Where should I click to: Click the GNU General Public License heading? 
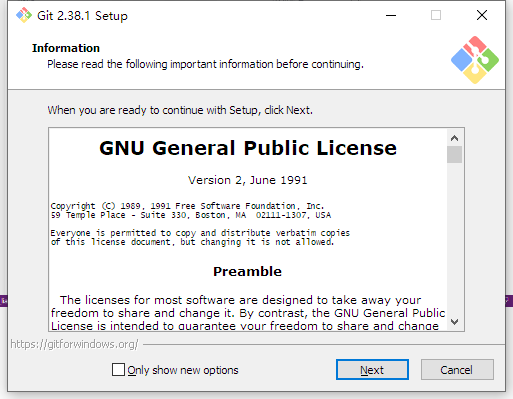tap(248, 148)
